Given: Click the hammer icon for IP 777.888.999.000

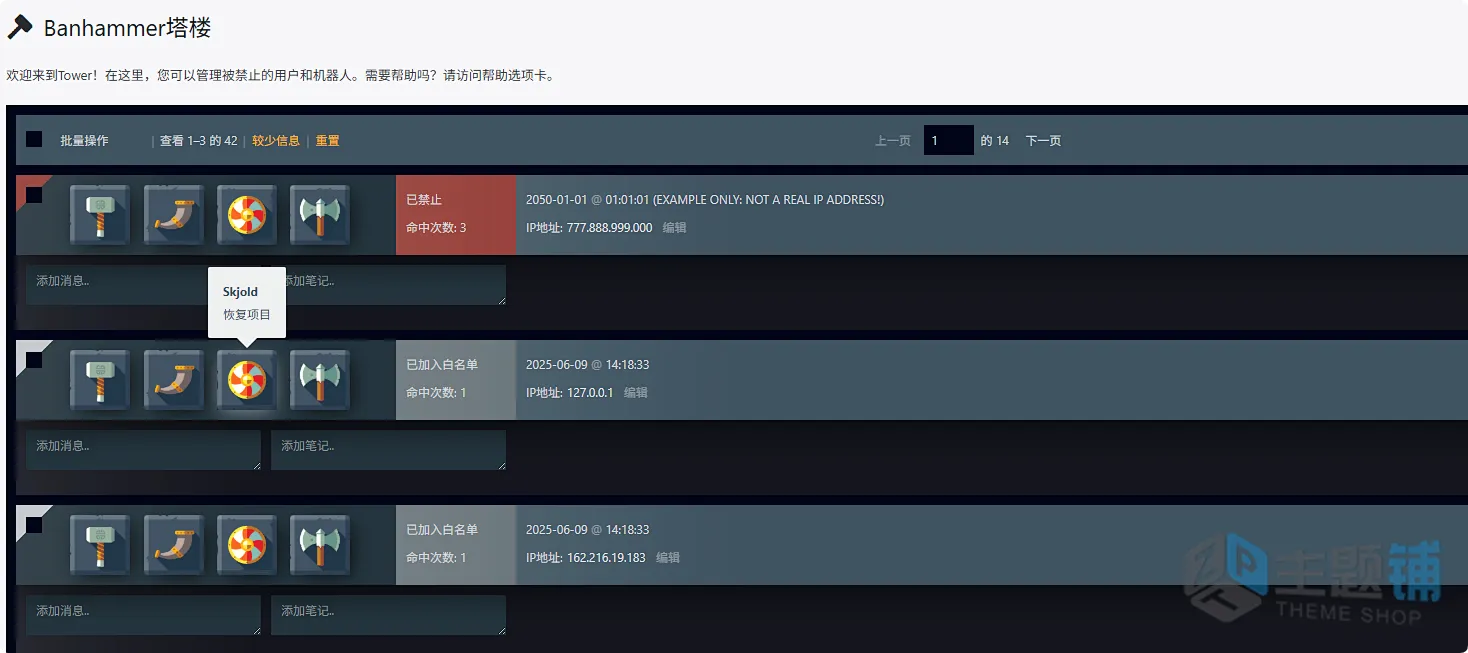Looking at the screenshot, I should click(100, 215).
